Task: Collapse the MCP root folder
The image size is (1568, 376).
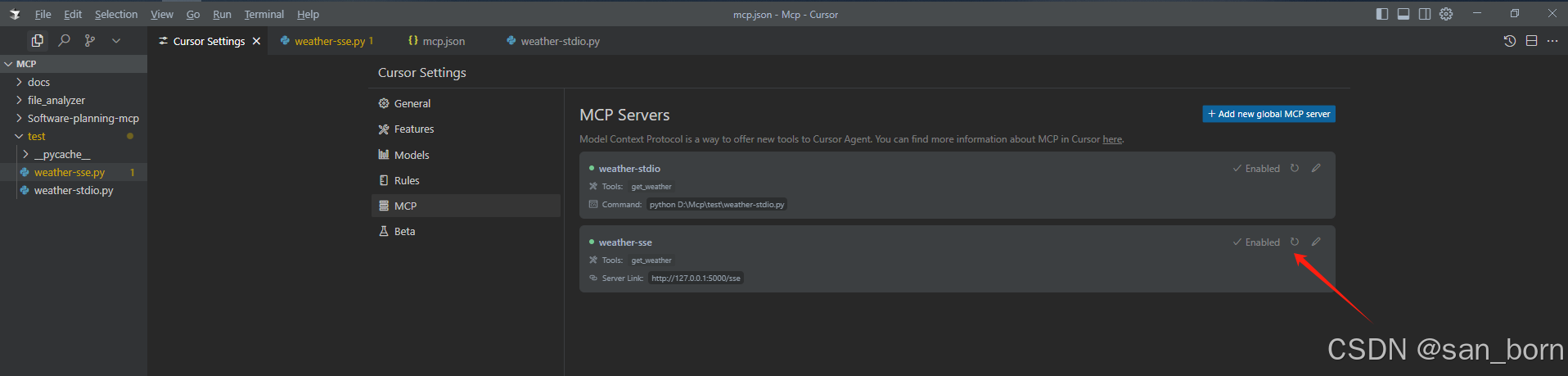Action: coord(74,64)
